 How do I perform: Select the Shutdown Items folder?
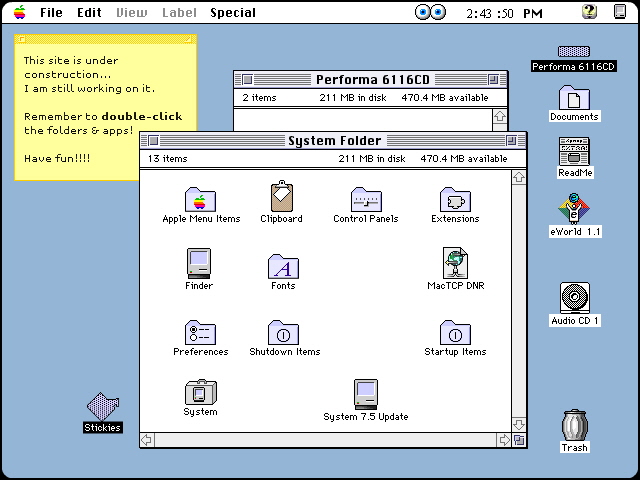(x=283, y=333)
